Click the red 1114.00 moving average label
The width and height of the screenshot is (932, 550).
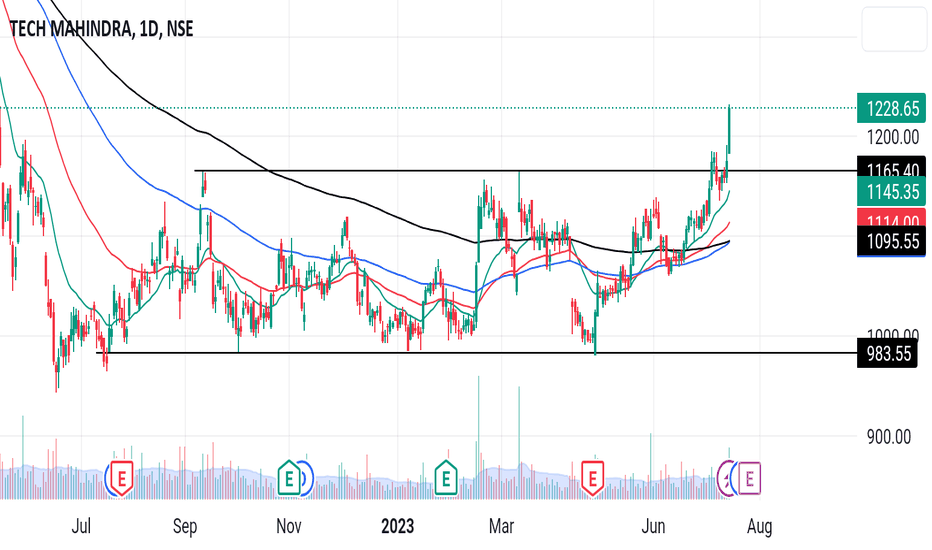(x=891, y=218)
